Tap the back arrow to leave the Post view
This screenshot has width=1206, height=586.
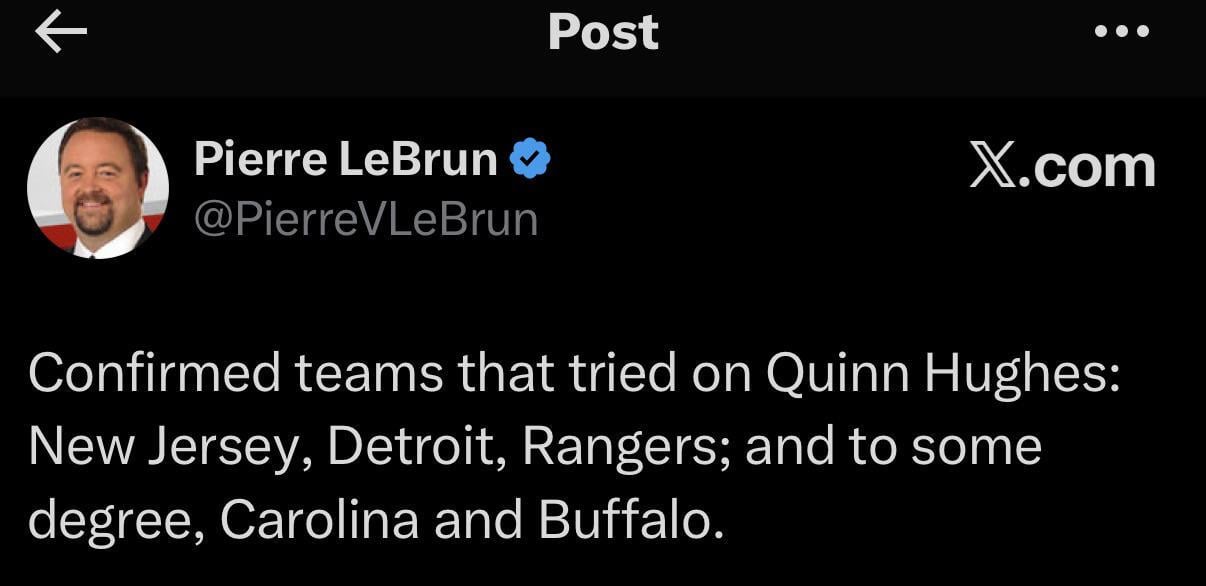pos(60,31)
